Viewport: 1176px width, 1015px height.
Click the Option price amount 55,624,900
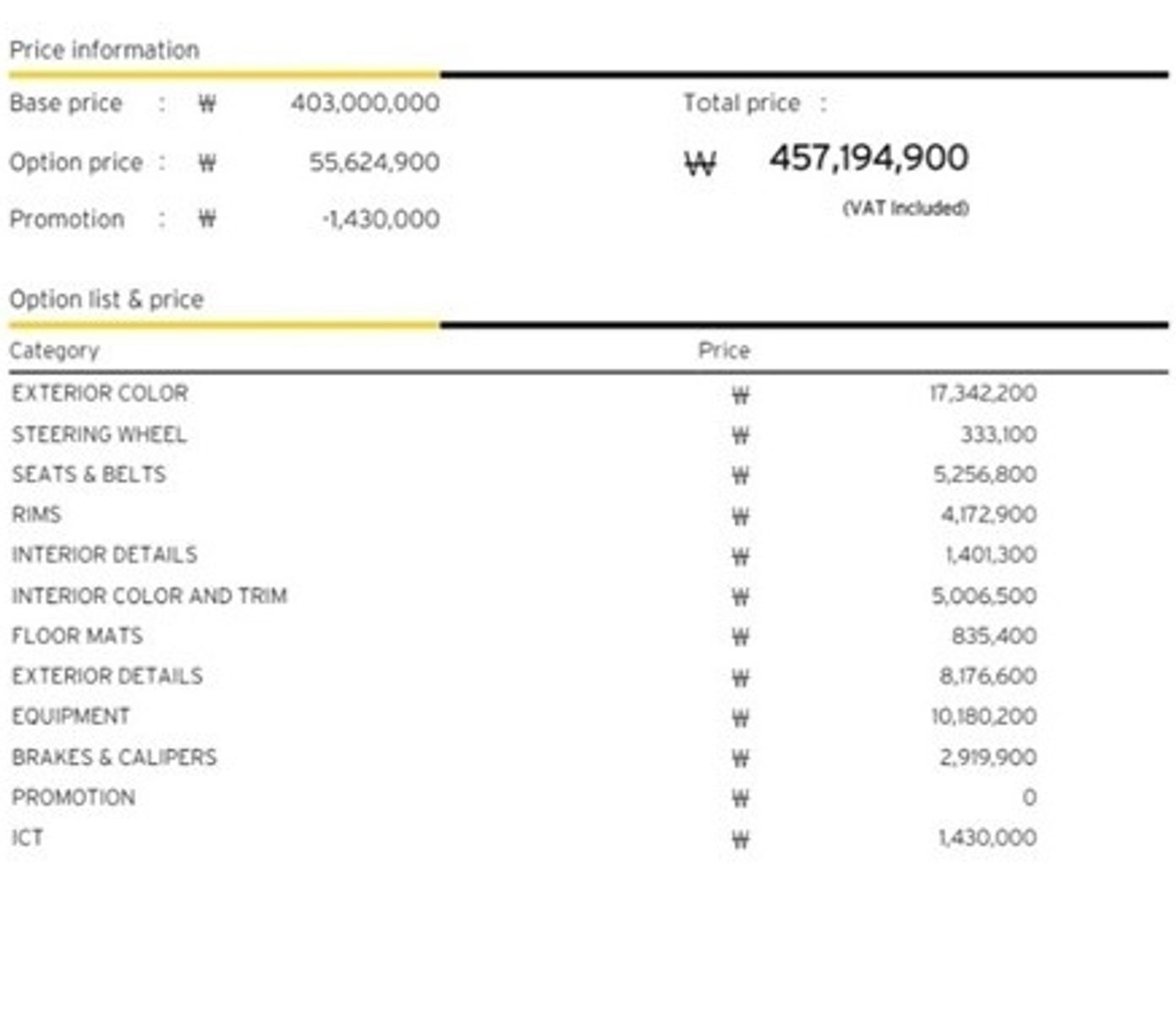(x=374, y=162)
